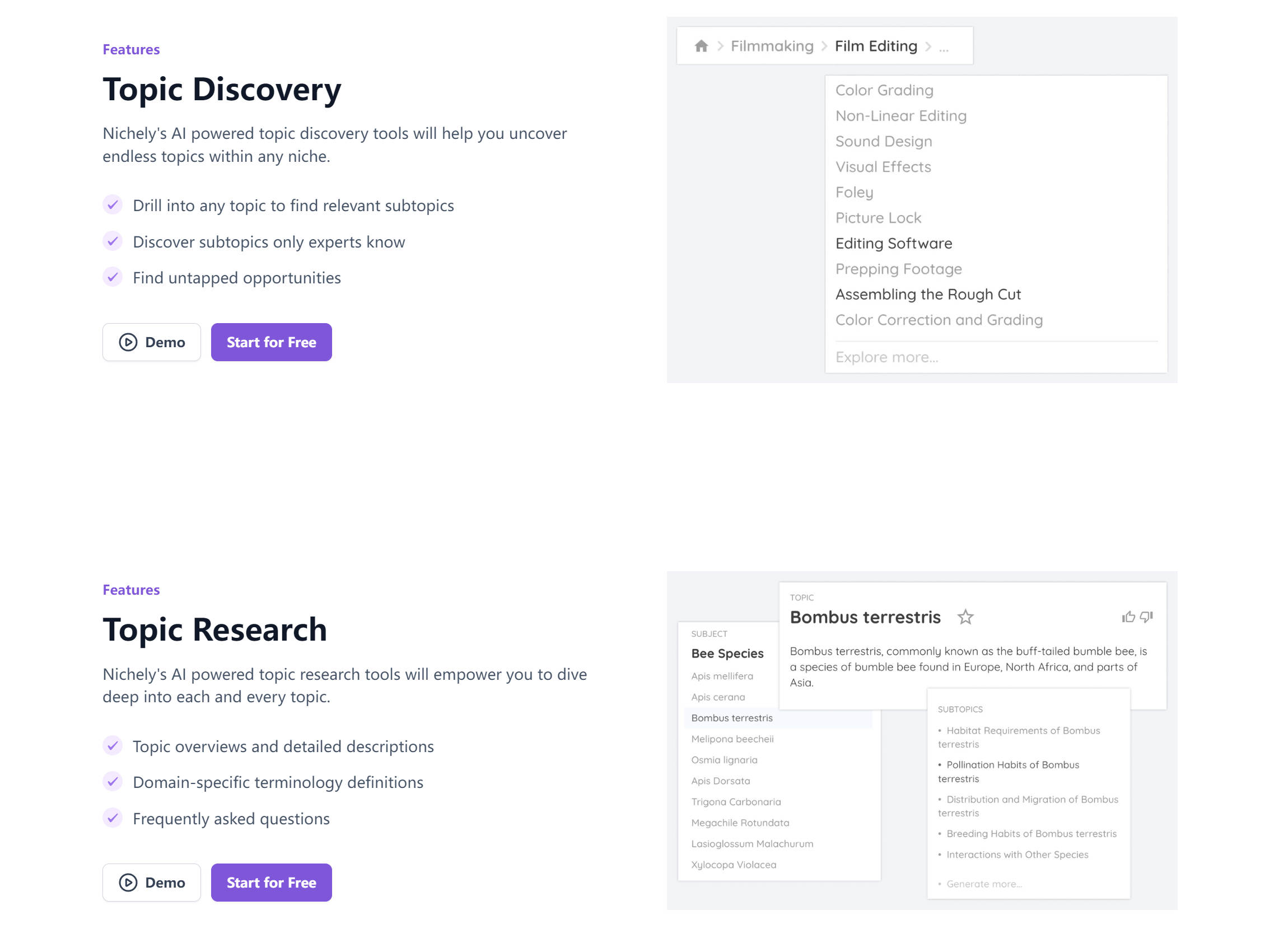This screenshot has width=1288, height=952.
Task: Select the Foley subtopic
Action: pyautogui.click(x=854, y=193)
